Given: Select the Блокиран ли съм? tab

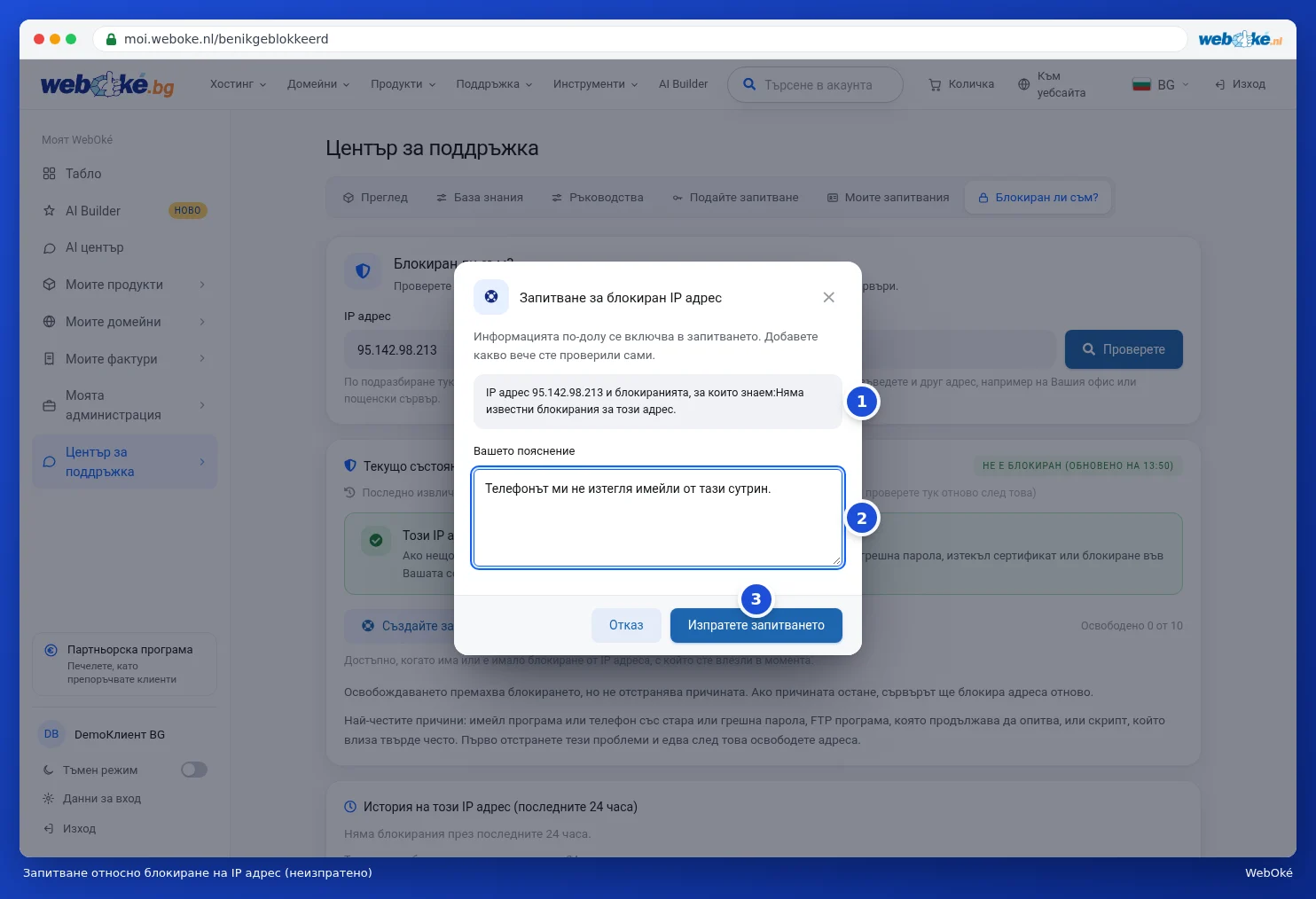Looking at the screenshot, I should tap(1038, 198).
